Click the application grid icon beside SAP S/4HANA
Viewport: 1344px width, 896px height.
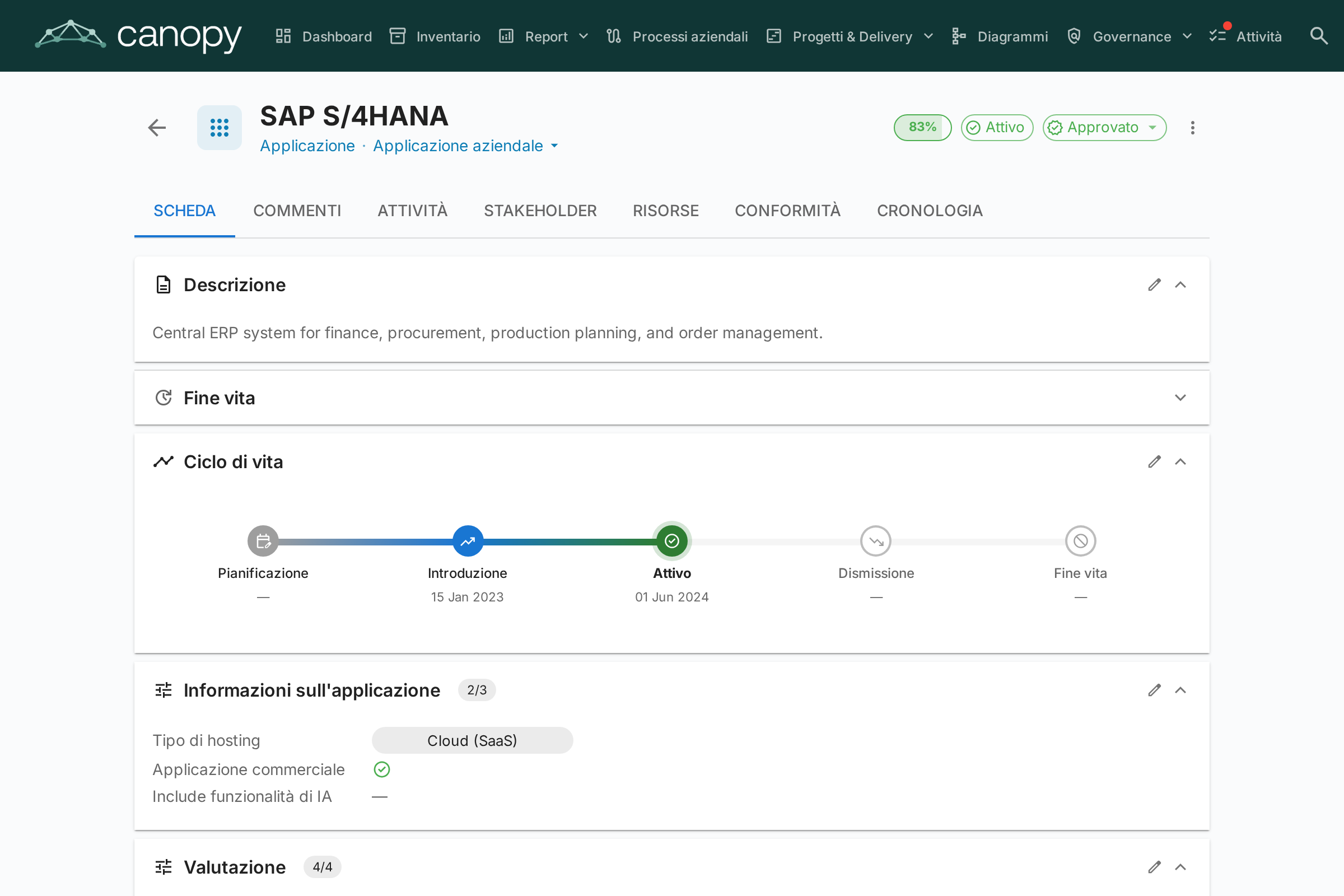point(220,128)
